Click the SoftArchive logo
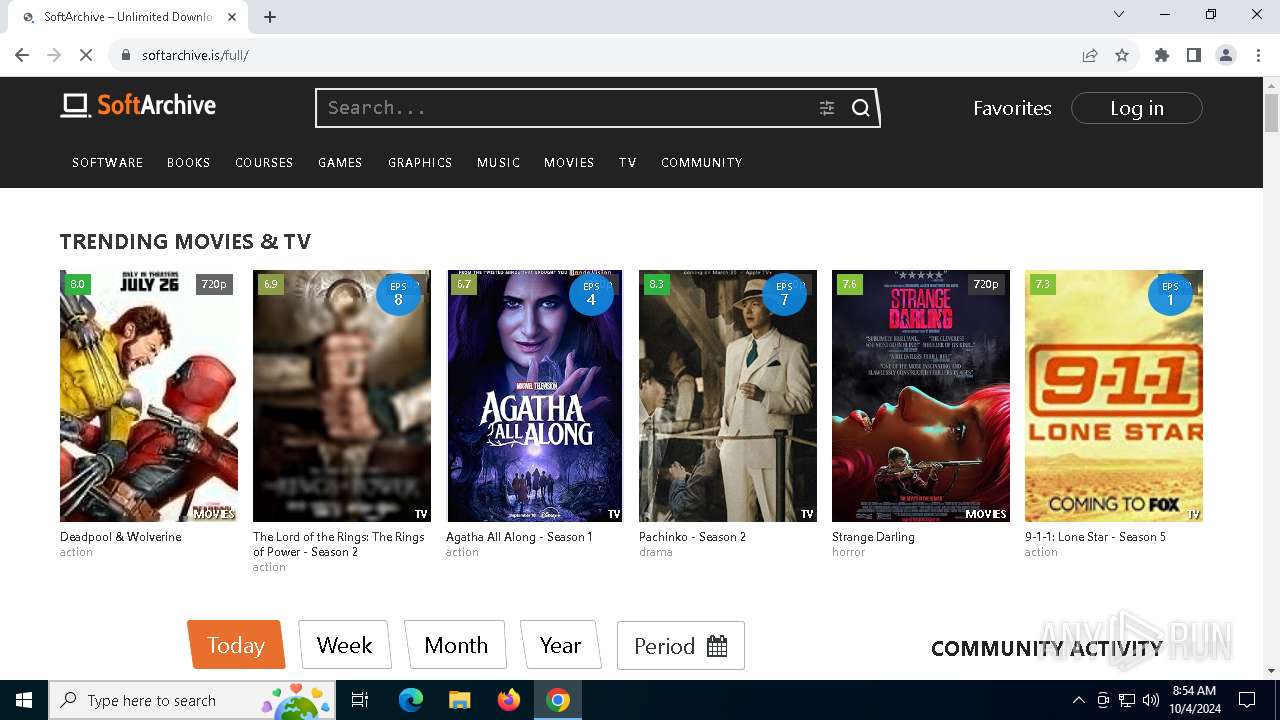This screenshot has height=720, width=1280. [x=138, y=106]
